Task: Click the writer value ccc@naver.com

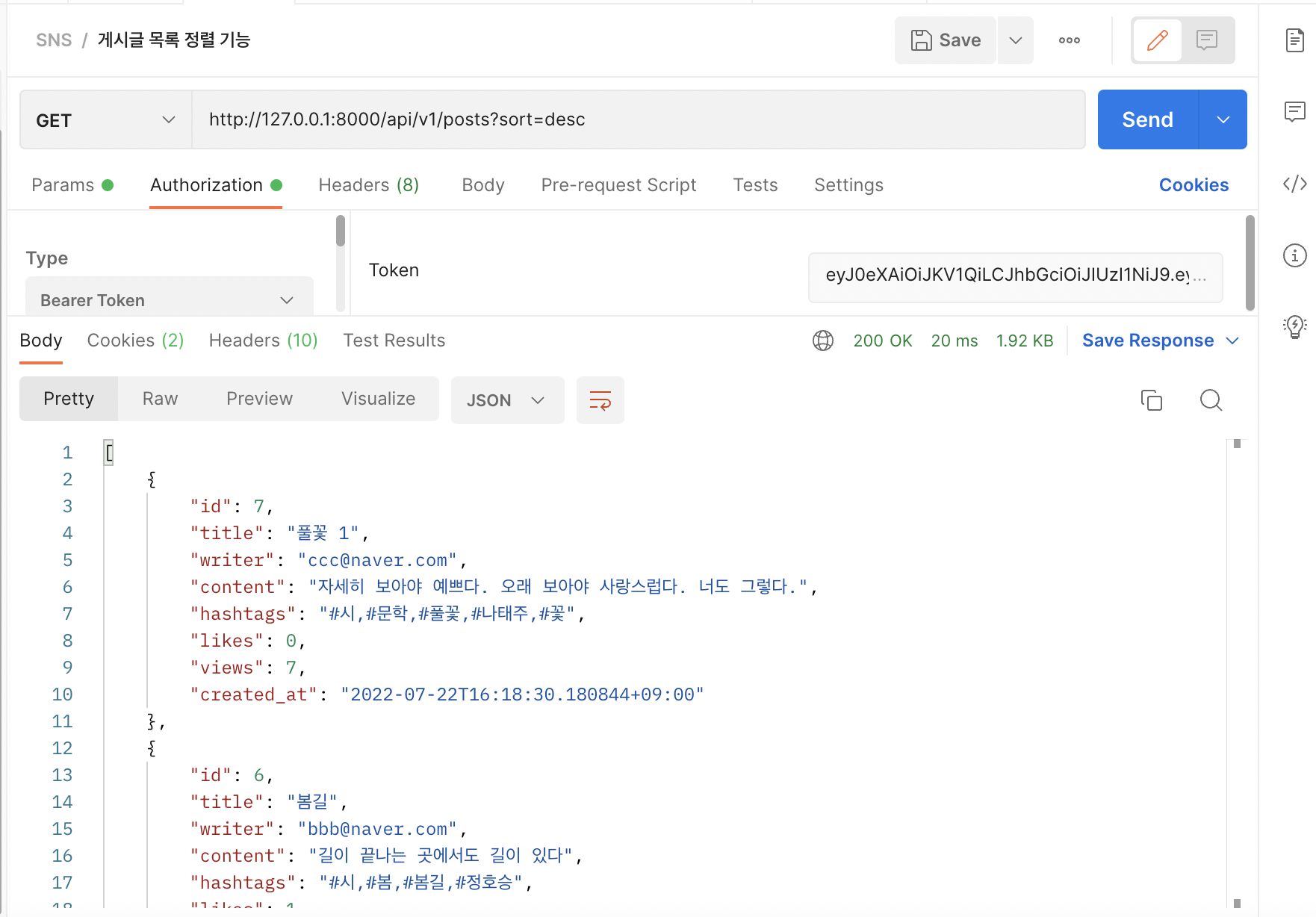Action: (377, 560)
